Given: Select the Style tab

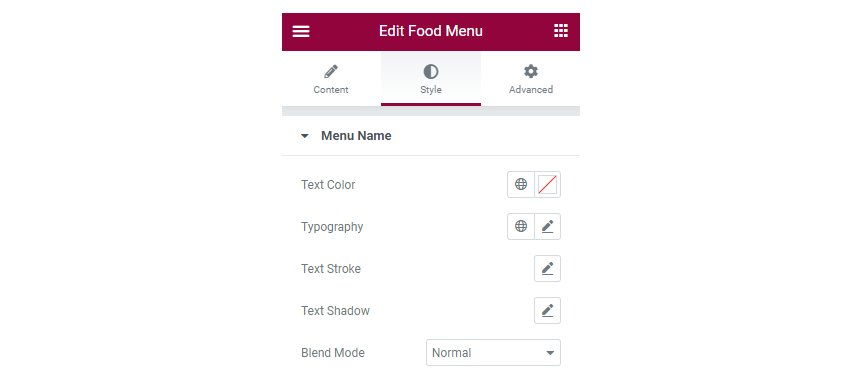Looking at the screenshot, I should [431, 78].
